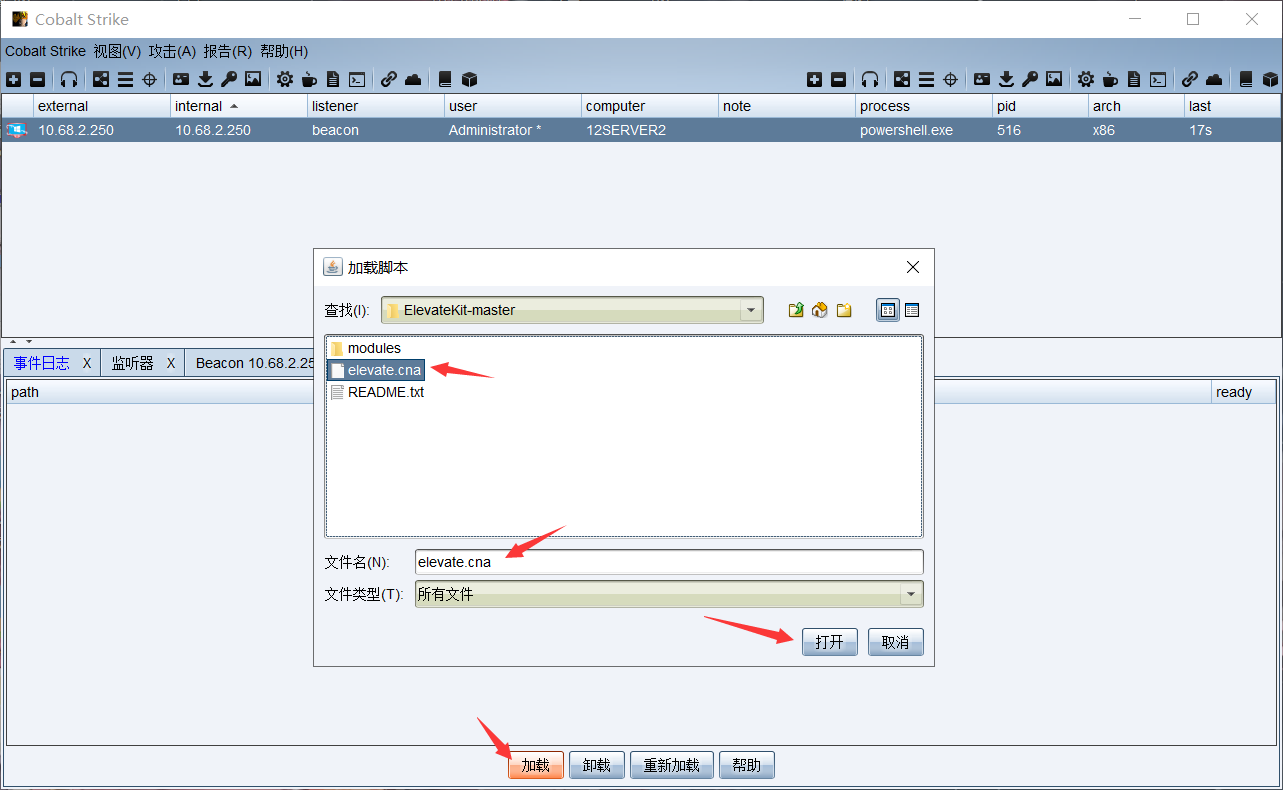1283x790 pixels.
Task: Switch to the 监听器 tab
Action: 133,363
